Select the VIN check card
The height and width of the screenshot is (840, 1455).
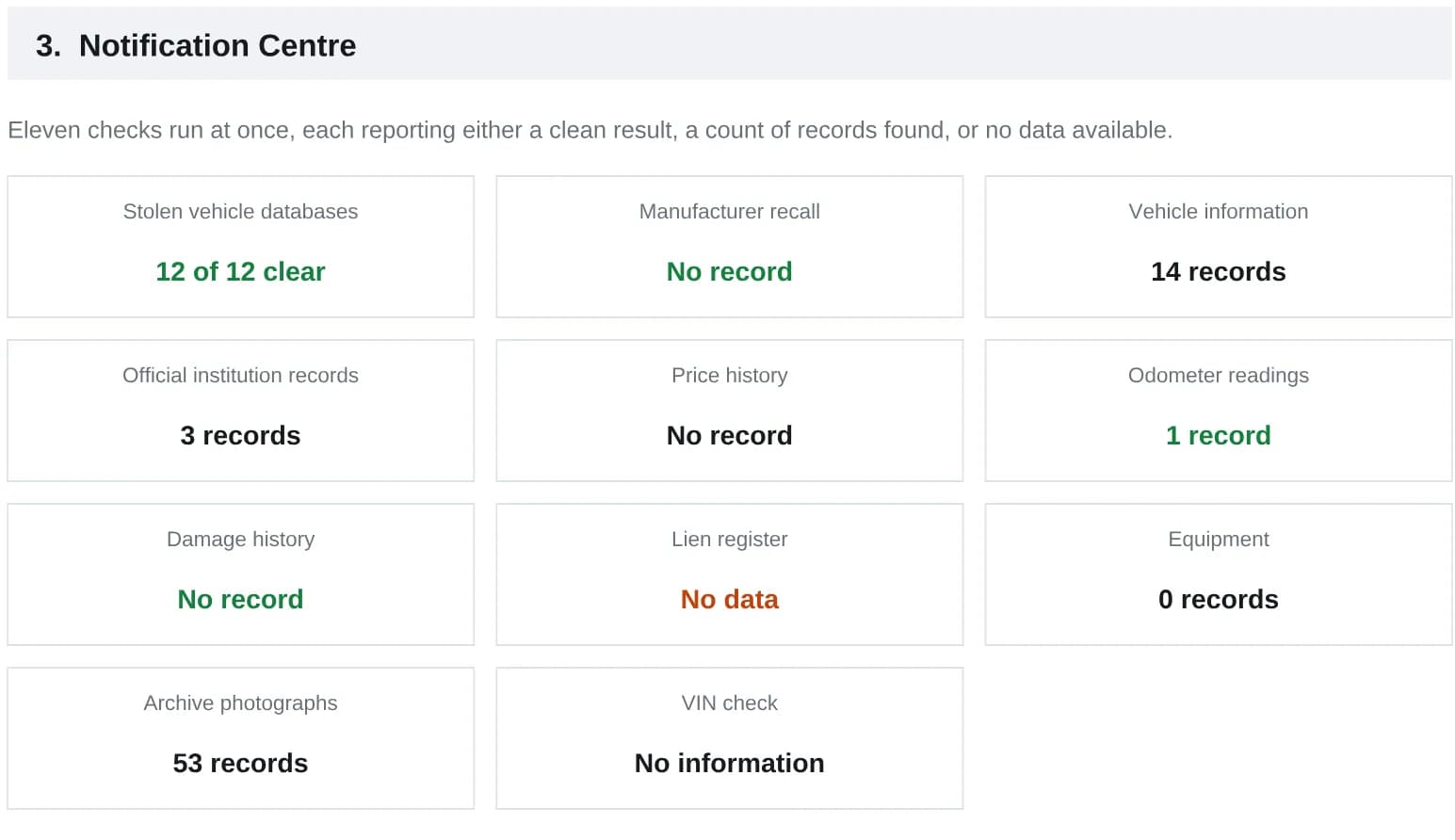click(729, 738)
